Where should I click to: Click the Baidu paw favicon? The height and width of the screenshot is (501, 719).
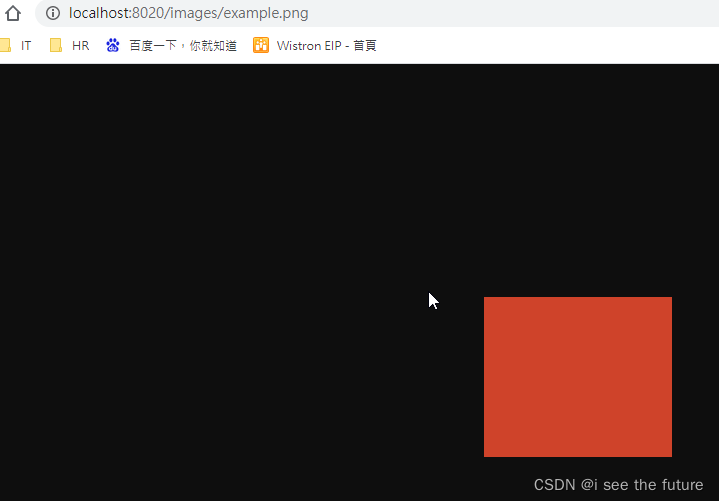pos(113,45)
